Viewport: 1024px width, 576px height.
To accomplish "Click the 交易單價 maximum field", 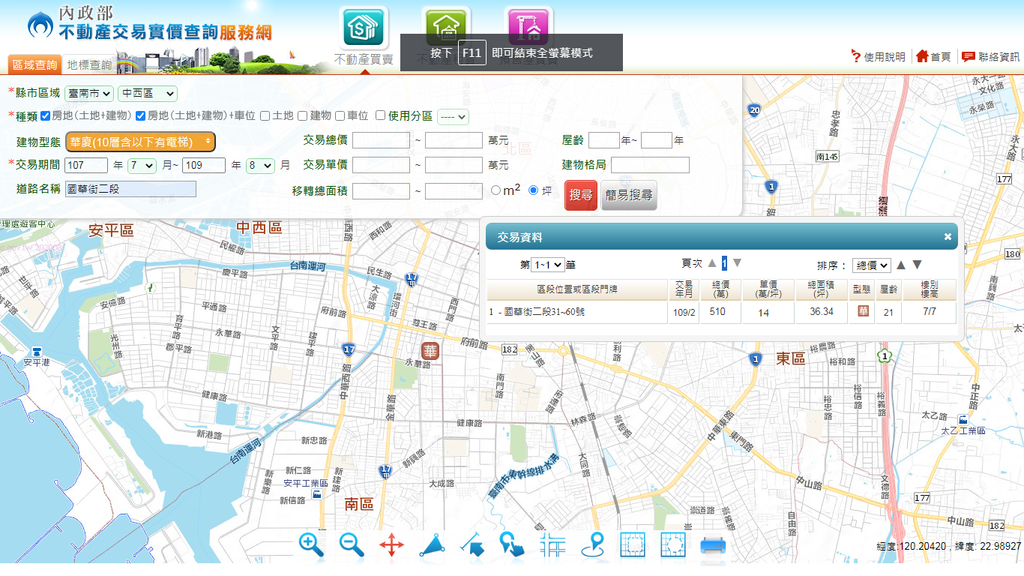I will [454, 165].
